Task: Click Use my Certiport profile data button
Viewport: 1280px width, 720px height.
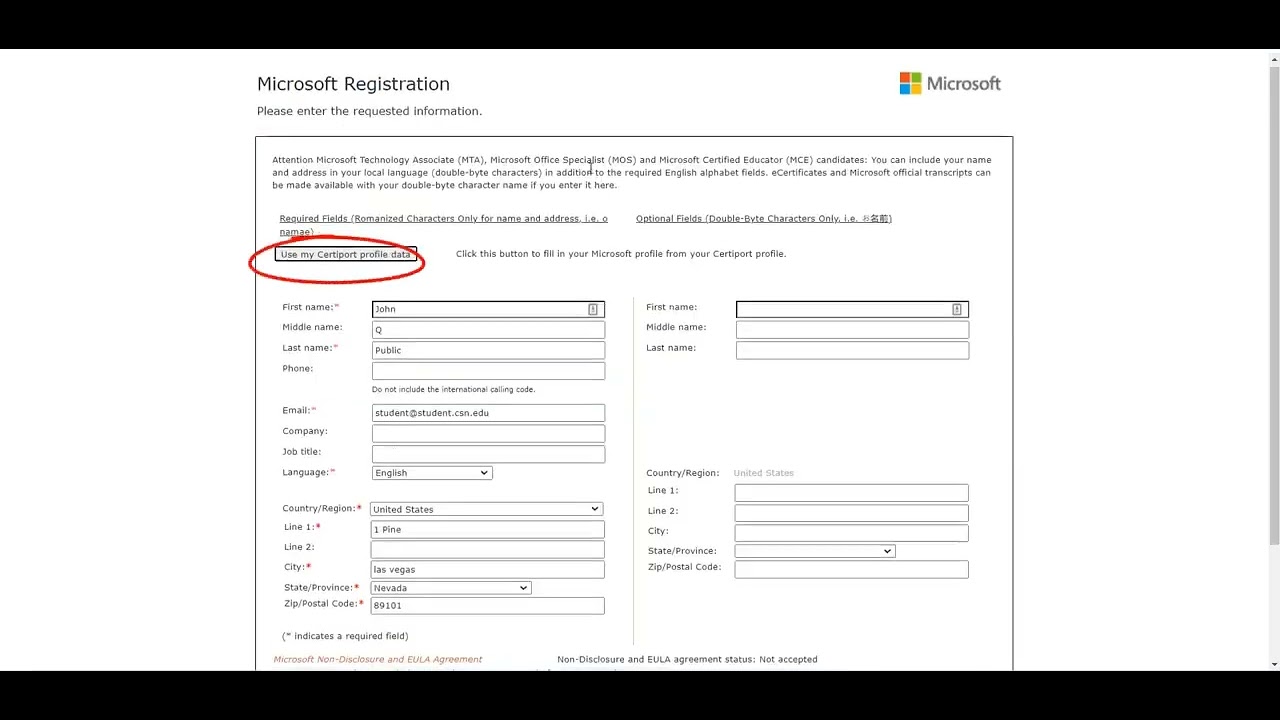Action: (345, 255)
